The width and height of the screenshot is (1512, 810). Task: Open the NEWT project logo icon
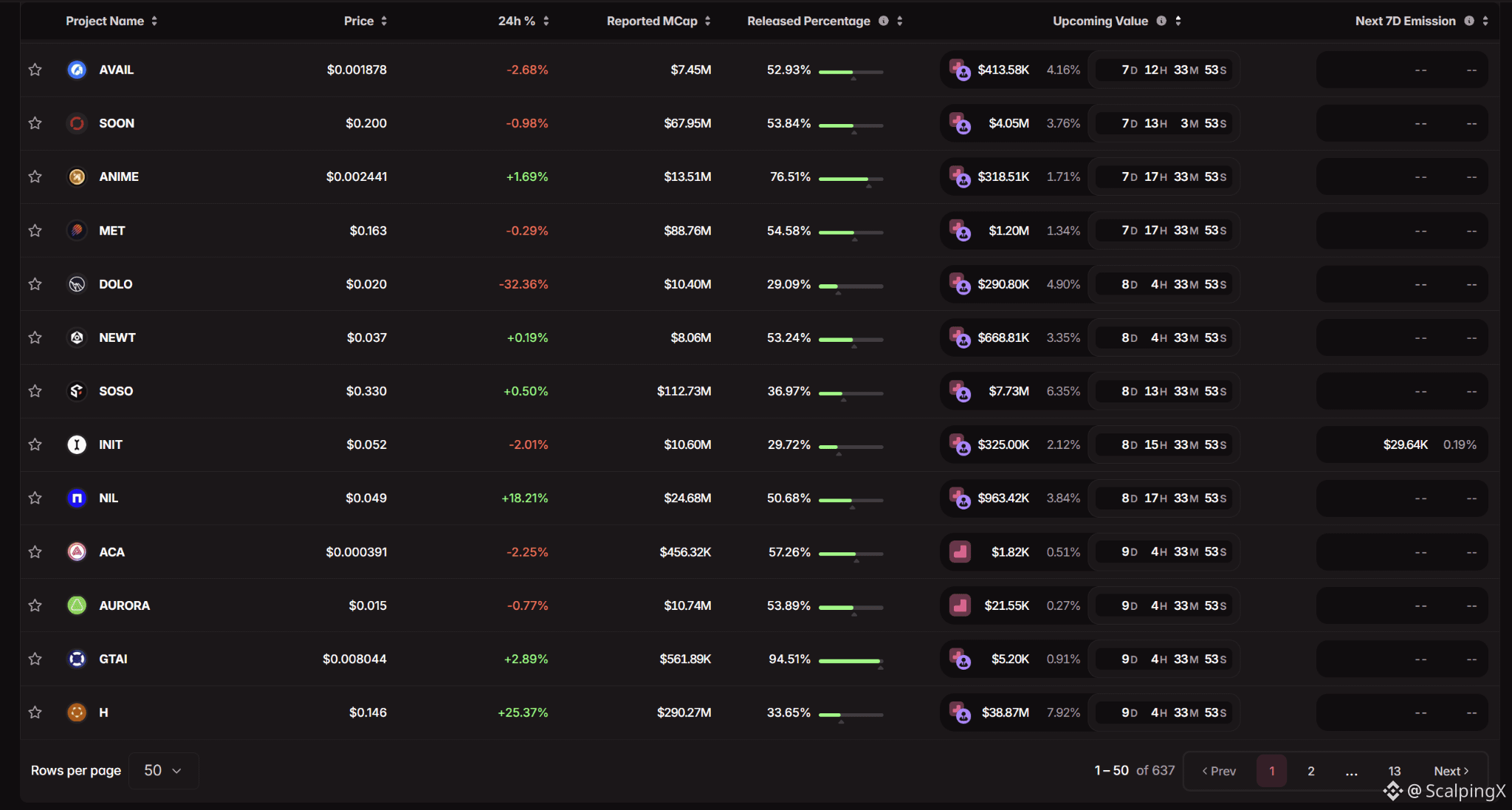coord(77,337)
